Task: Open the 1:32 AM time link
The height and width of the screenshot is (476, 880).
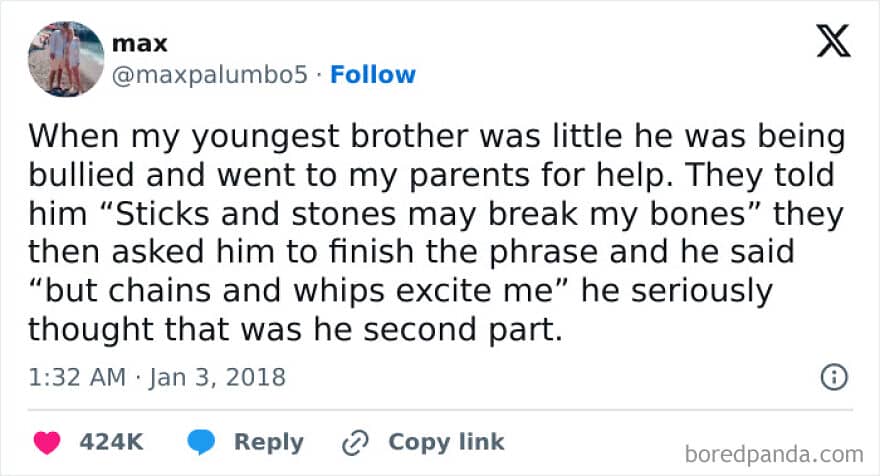Action: [77, 377]
